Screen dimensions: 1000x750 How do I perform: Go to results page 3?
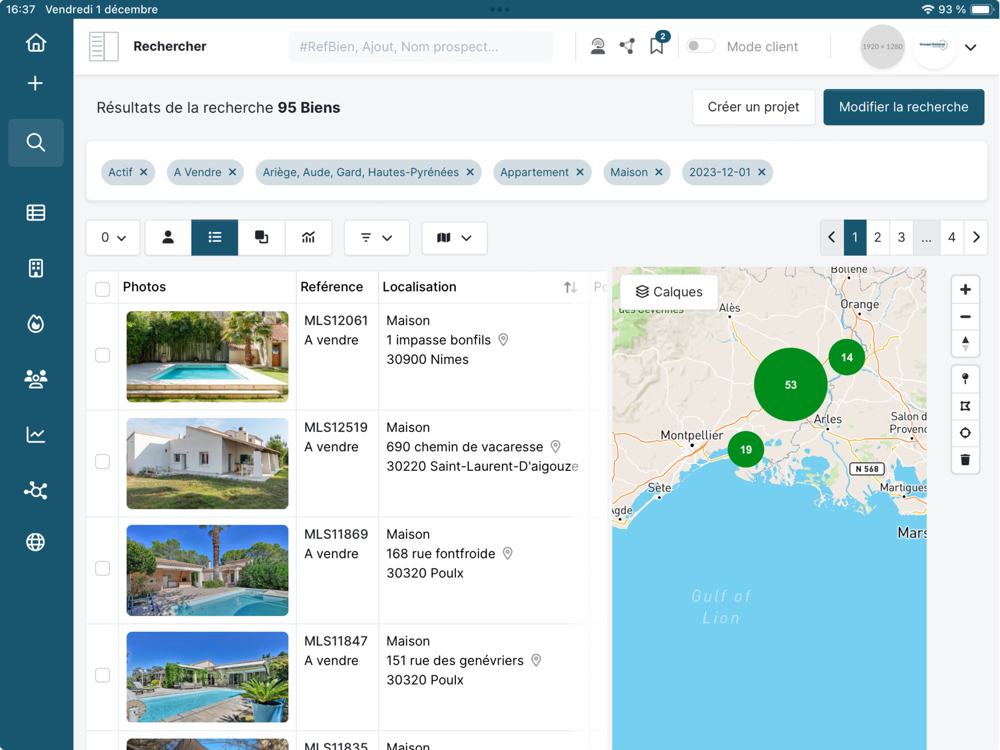click(901, 237)
